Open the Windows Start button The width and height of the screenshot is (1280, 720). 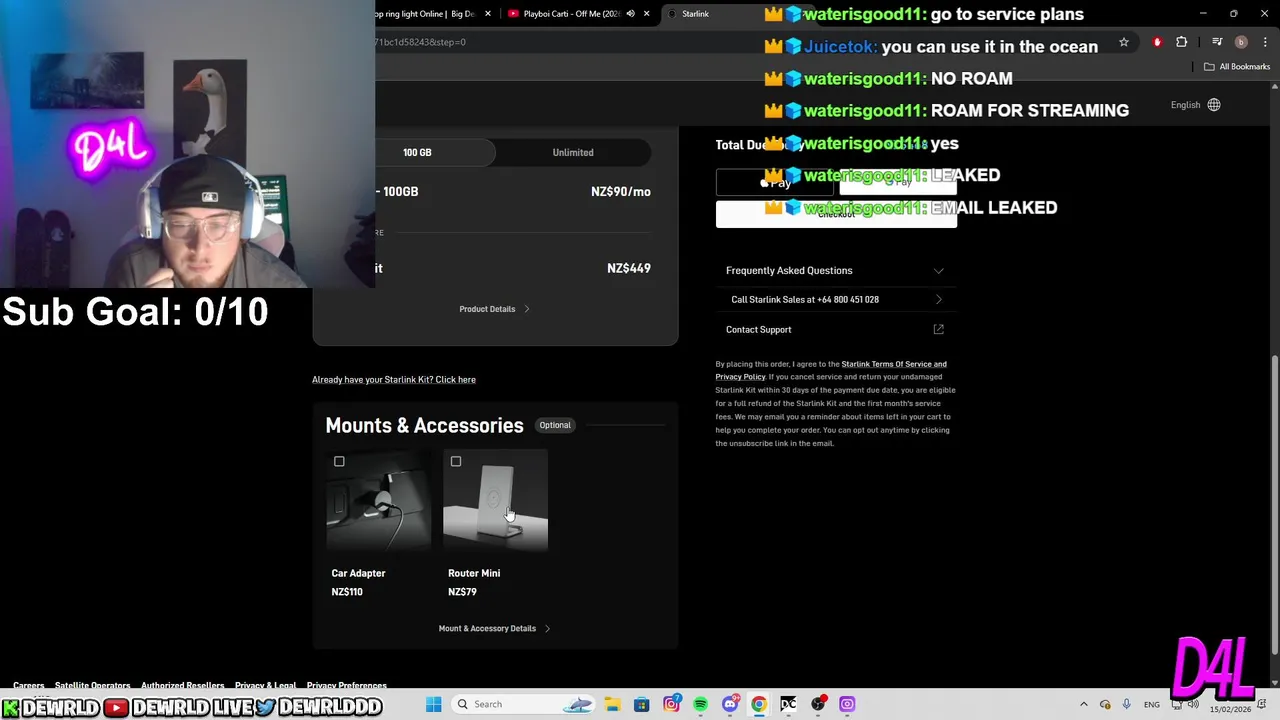pyautogui.click(x=434, y=704)
